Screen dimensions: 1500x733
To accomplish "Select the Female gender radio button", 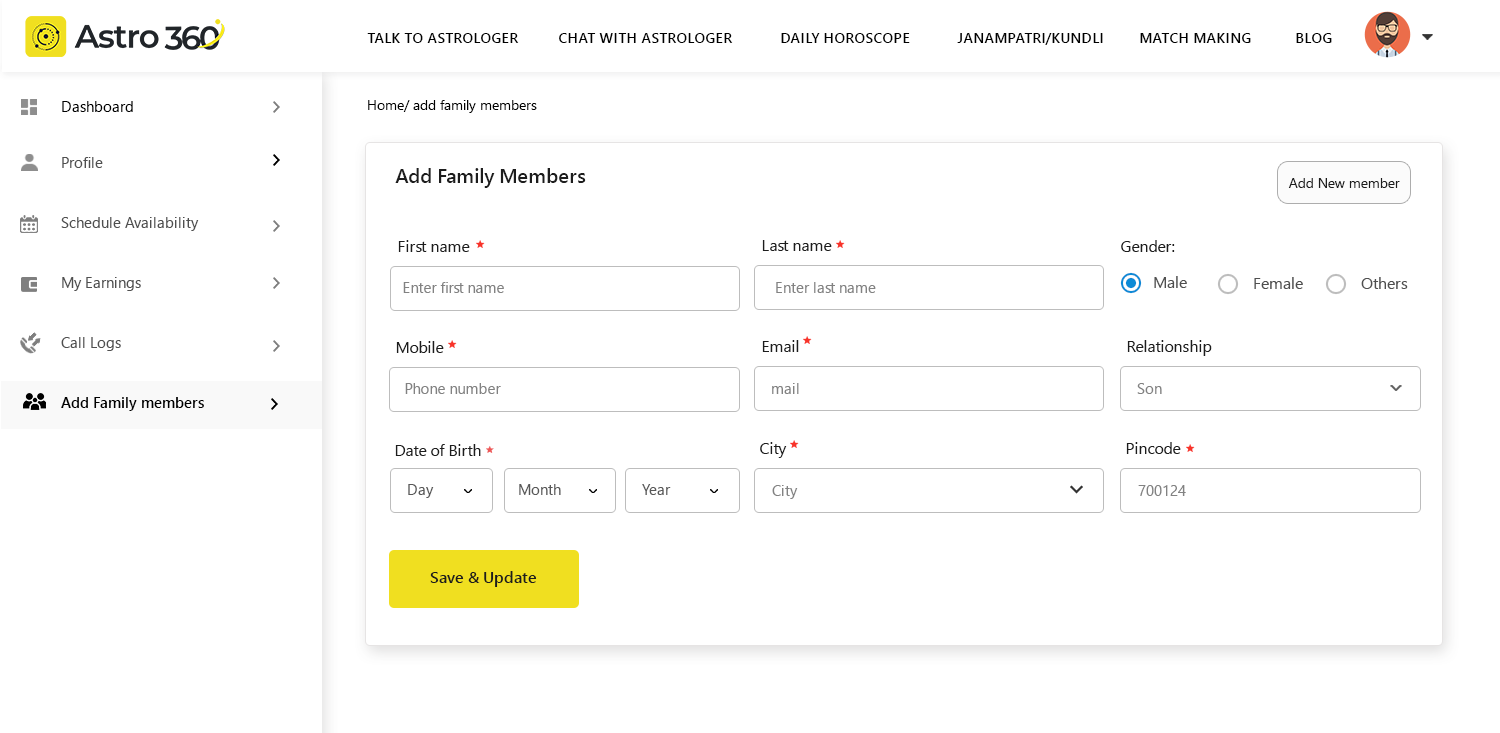I will 1228,284.
